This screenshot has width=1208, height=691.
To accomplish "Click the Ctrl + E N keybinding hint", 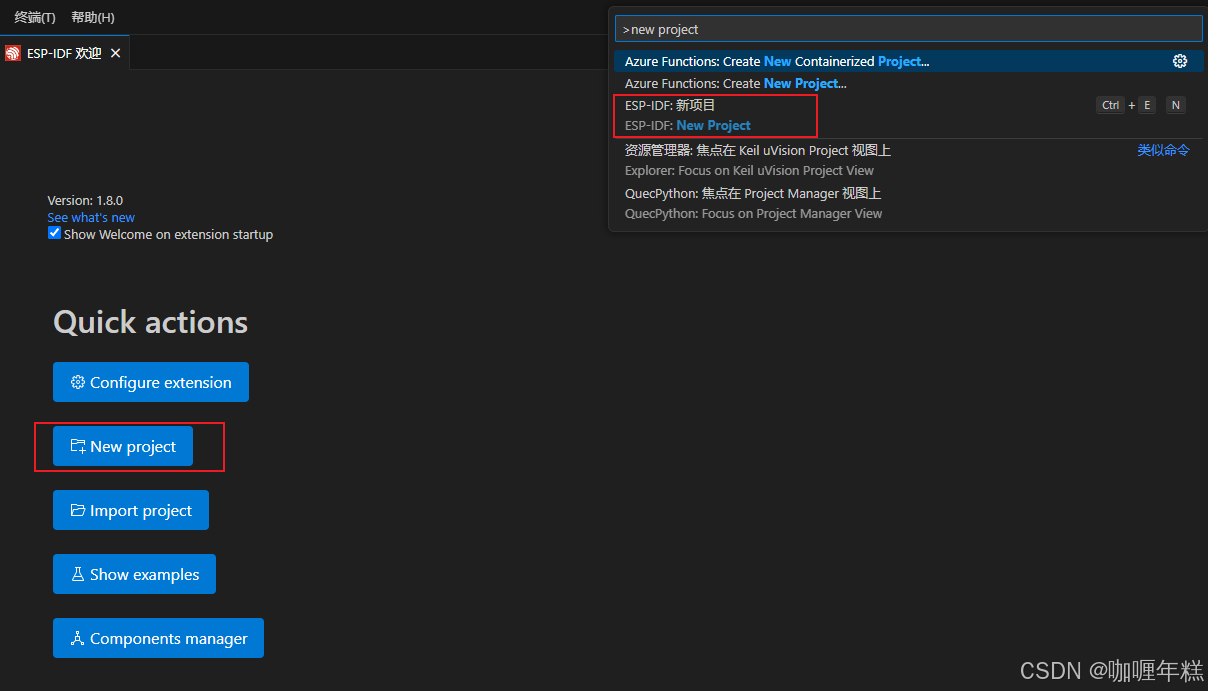I will point(1141,105).
